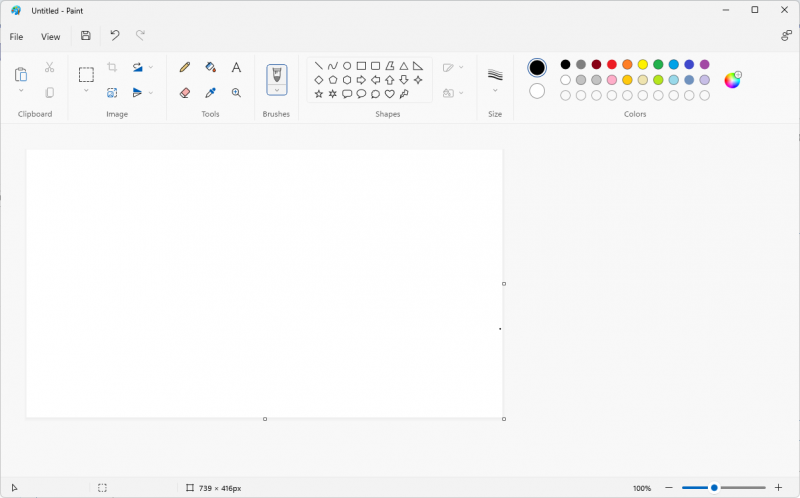800x498 pixels.
Task: Open the Brushes dropdown arrow
Action: [277, 90]
